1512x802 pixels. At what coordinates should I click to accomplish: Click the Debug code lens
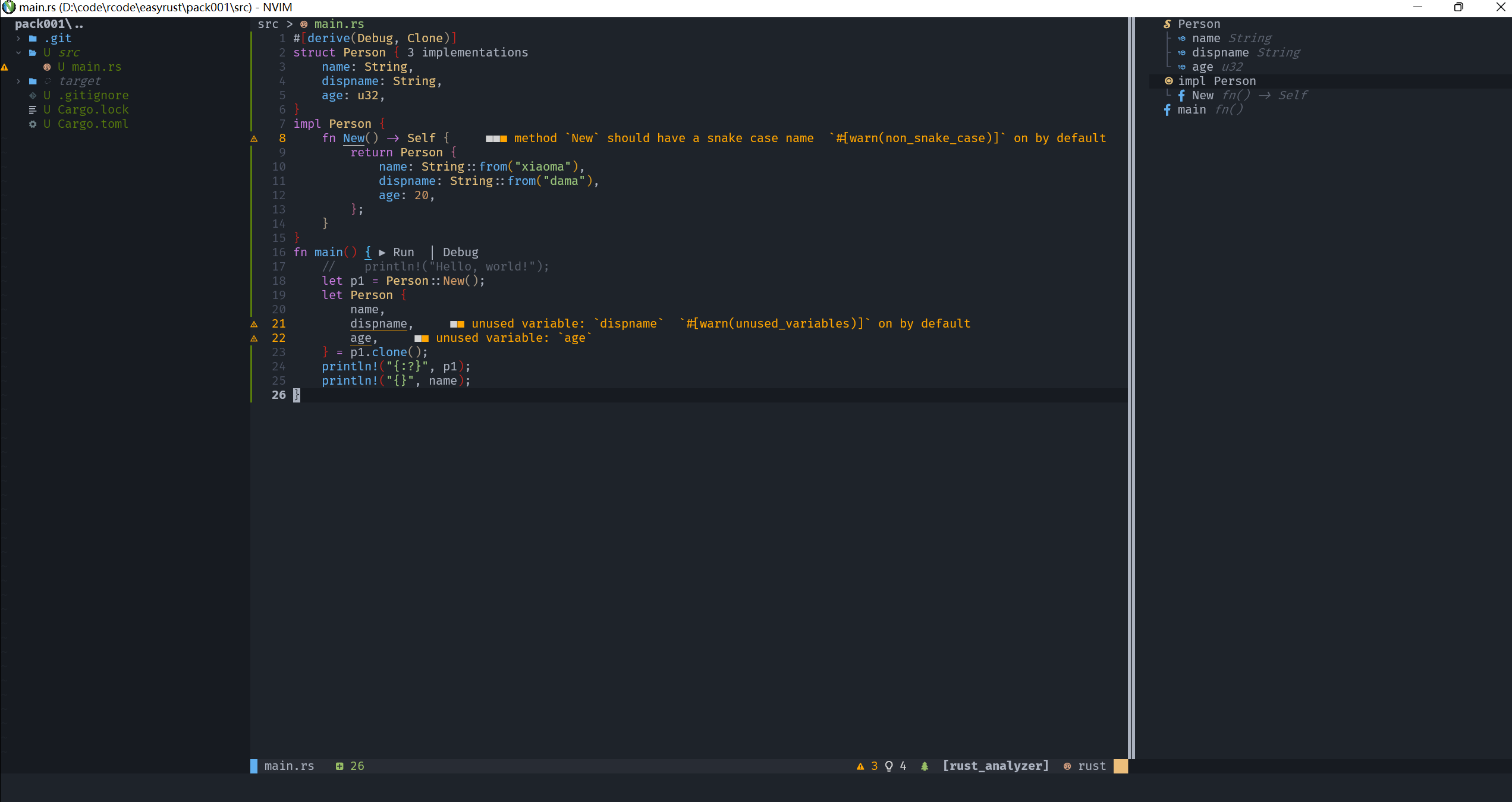point(460,253)
